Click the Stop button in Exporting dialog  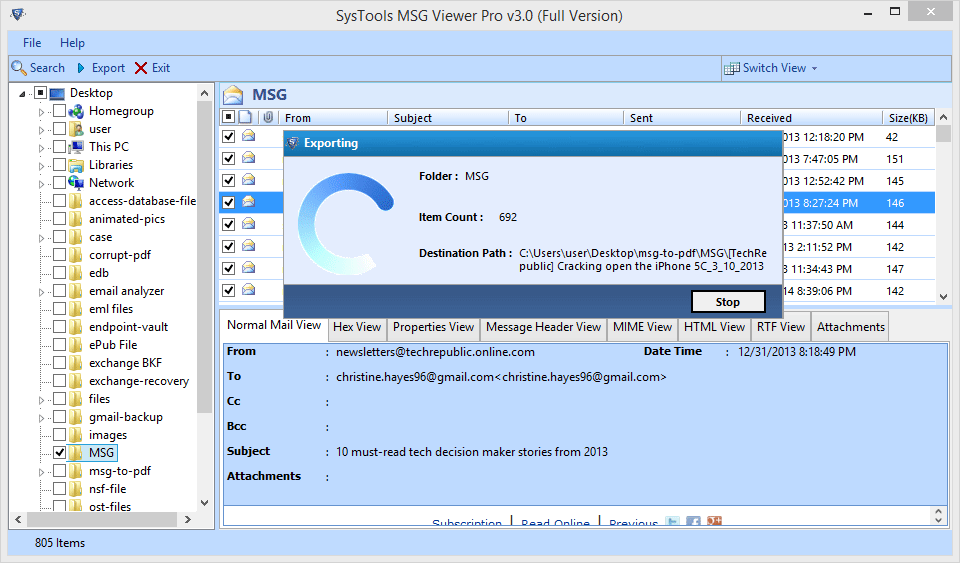coord(728,302)
